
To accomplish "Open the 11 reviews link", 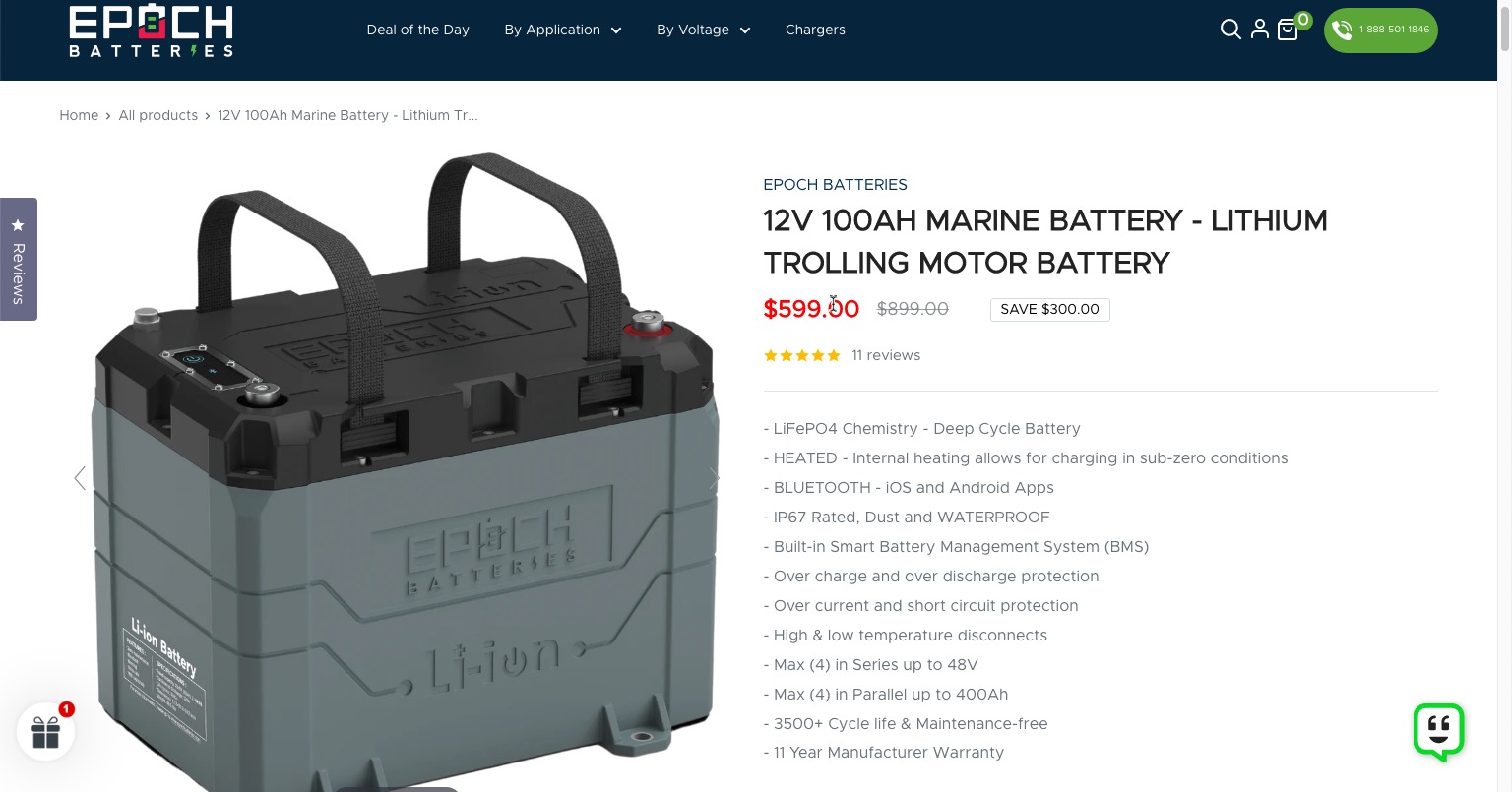I will point(886,355).
